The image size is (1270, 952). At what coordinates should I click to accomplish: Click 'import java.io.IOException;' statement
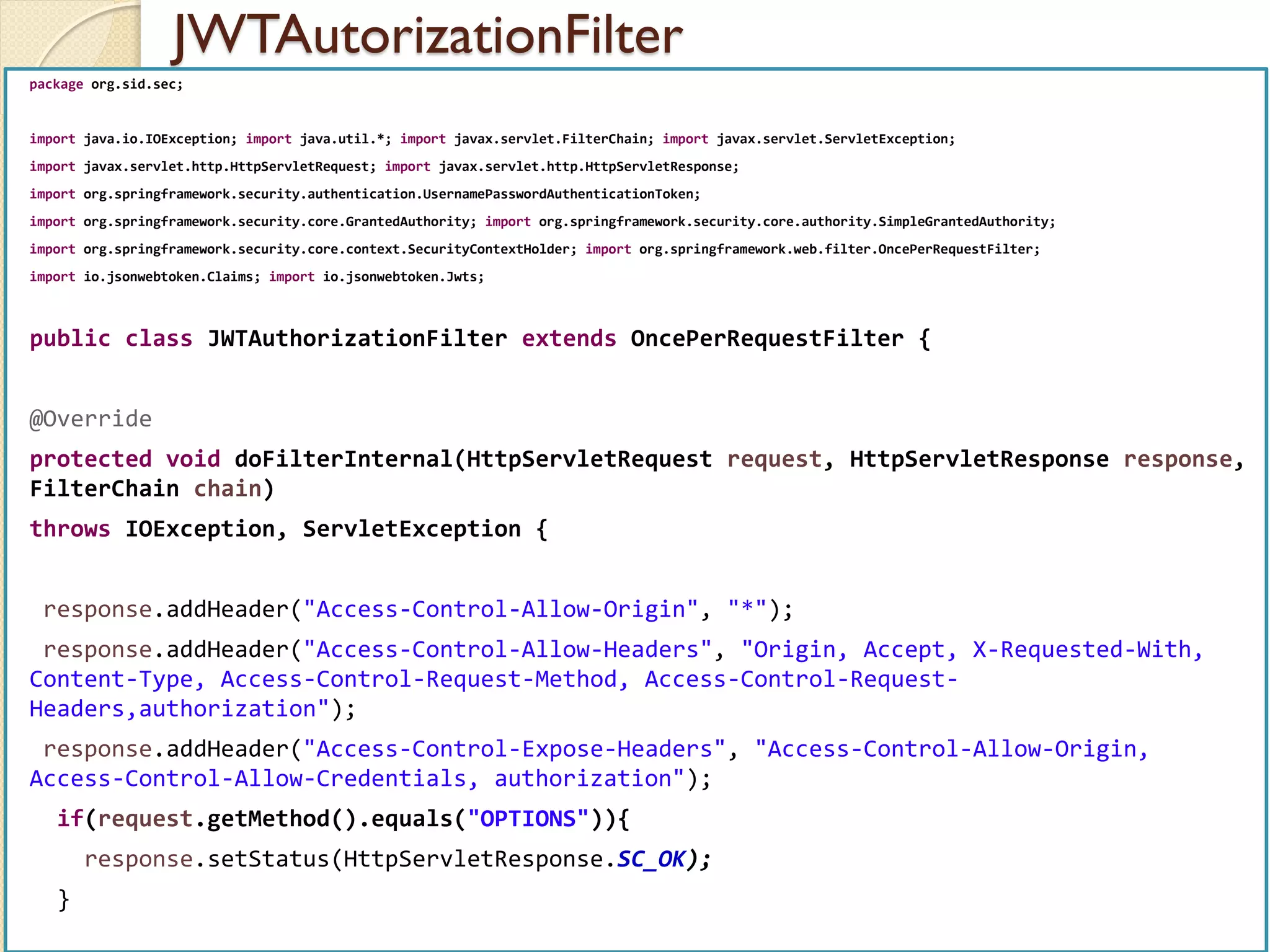click(133, 139)
